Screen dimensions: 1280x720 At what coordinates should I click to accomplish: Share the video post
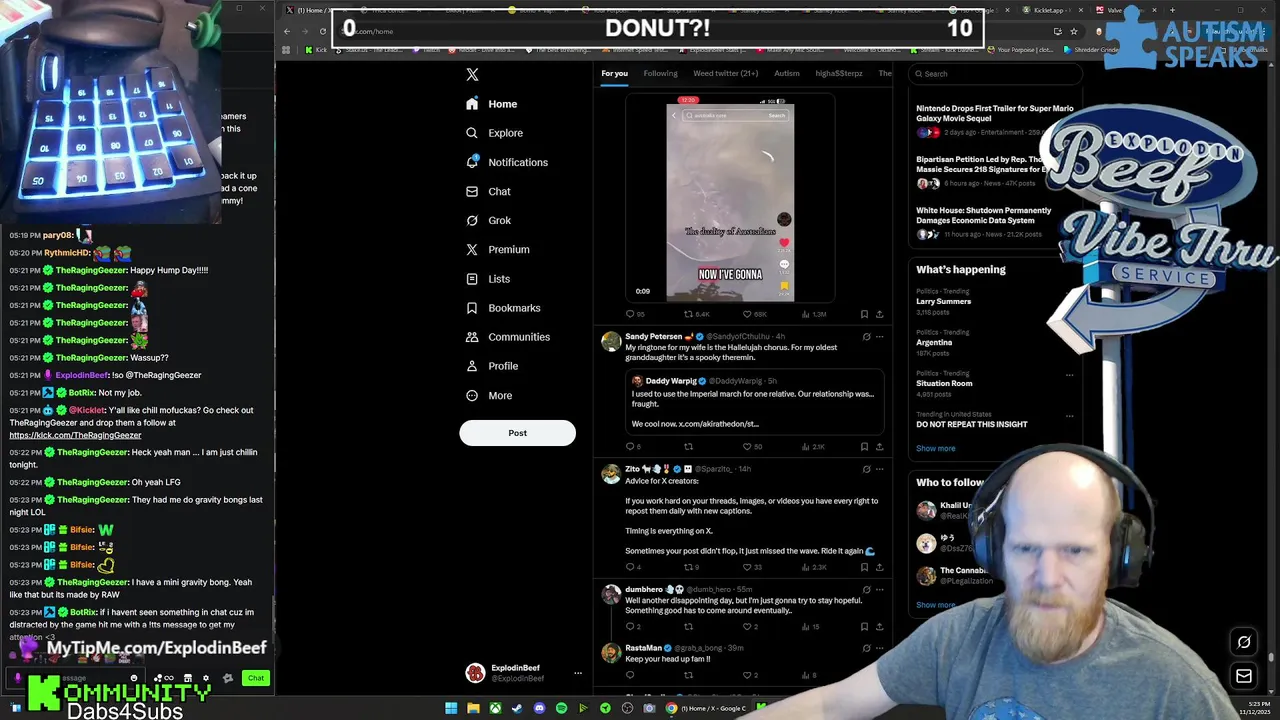coord(880,314)
